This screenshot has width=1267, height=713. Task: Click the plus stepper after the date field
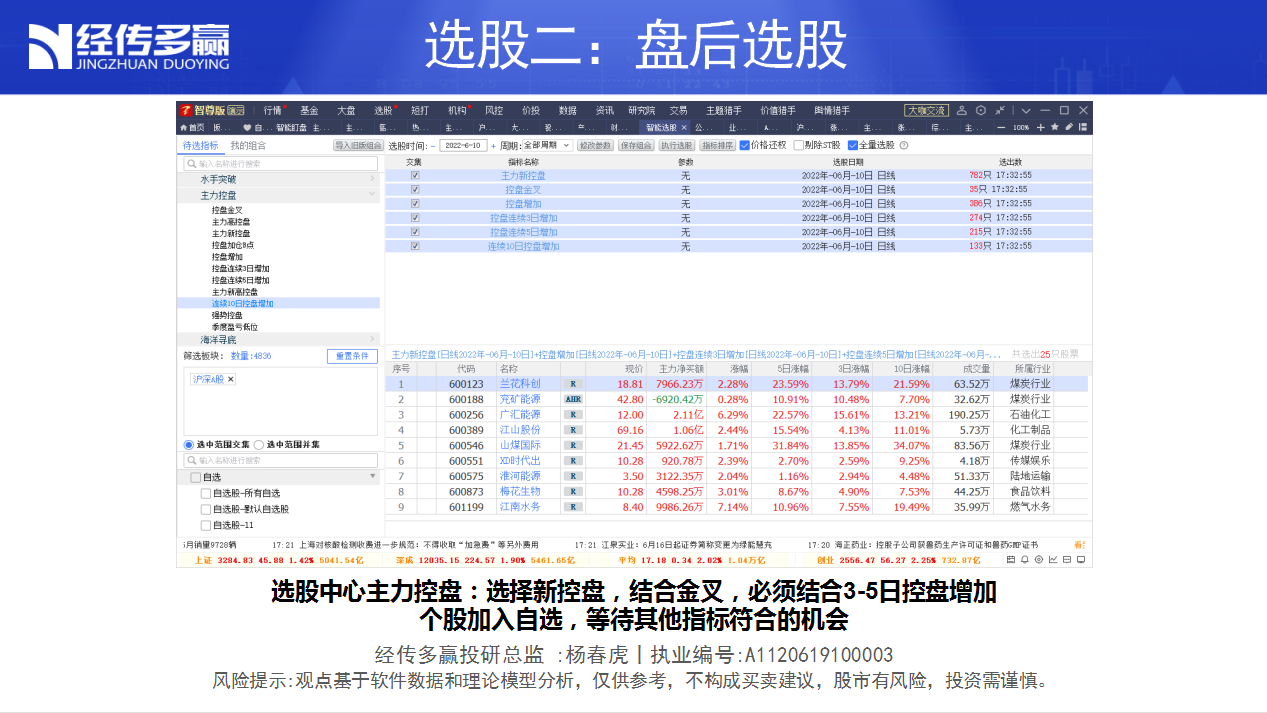[x=493, y=146]
